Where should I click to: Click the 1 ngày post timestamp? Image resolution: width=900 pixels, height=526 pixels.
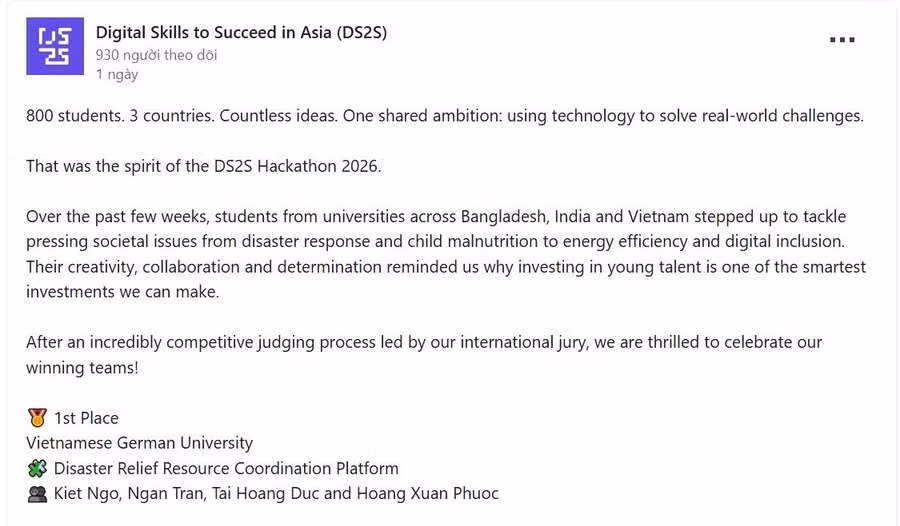[117, 74]
